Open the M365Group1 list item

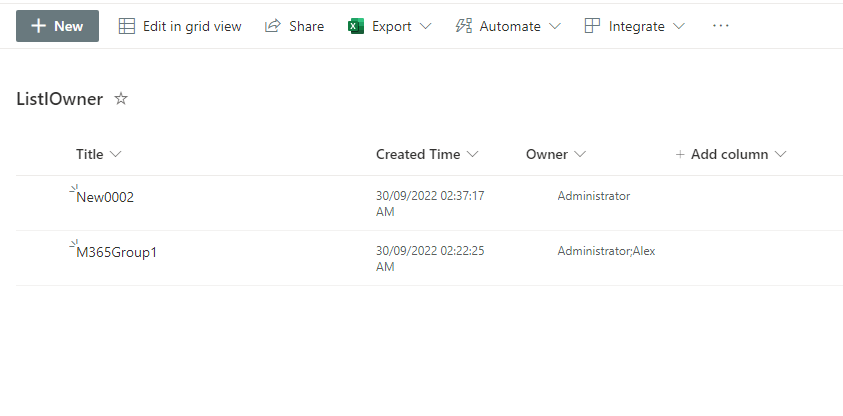[117, 252]
